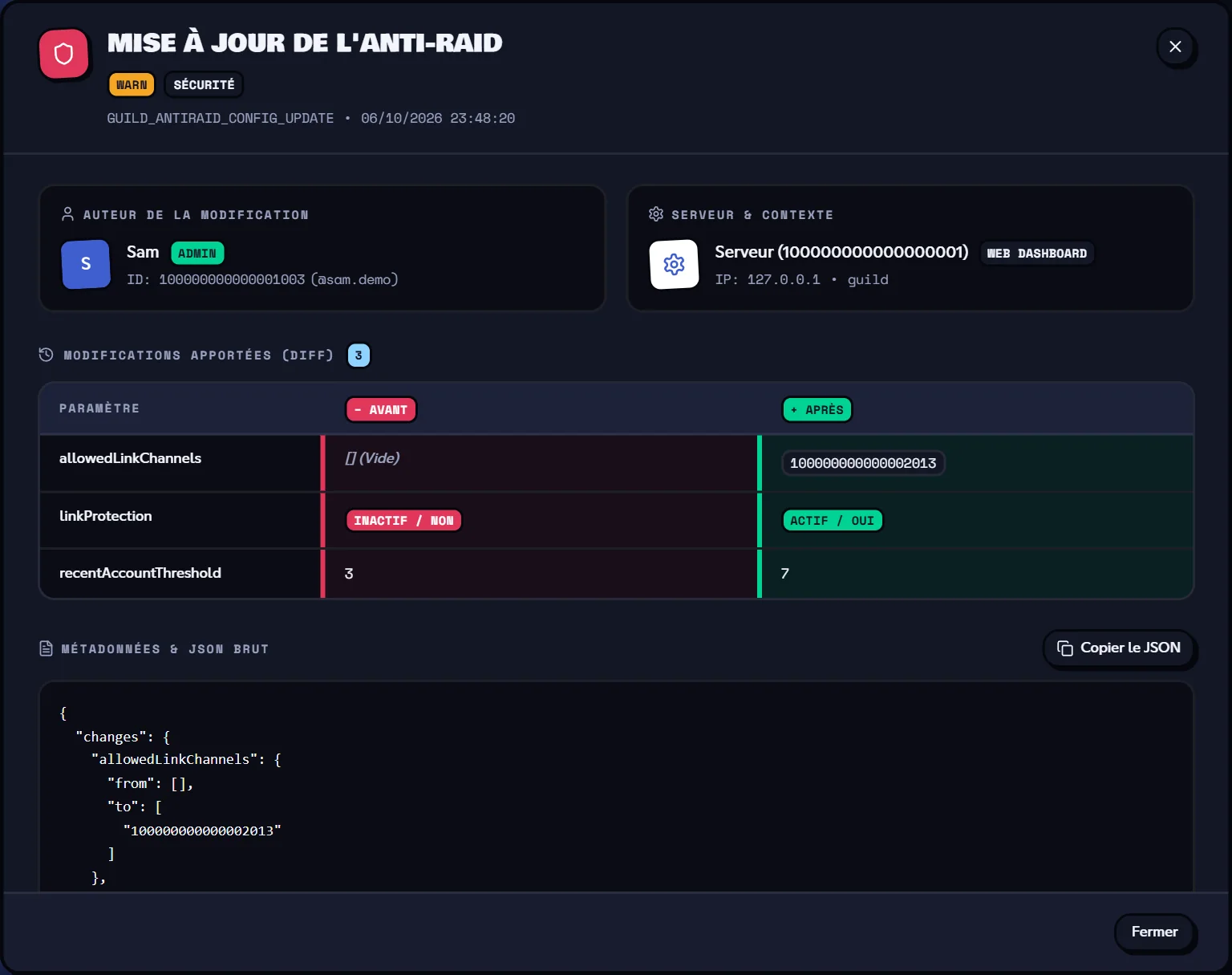Screen dimensions: 1232x975
Task: Click the APRÈS column header badge
Action: pyautogui.click(x=817, y=410)
